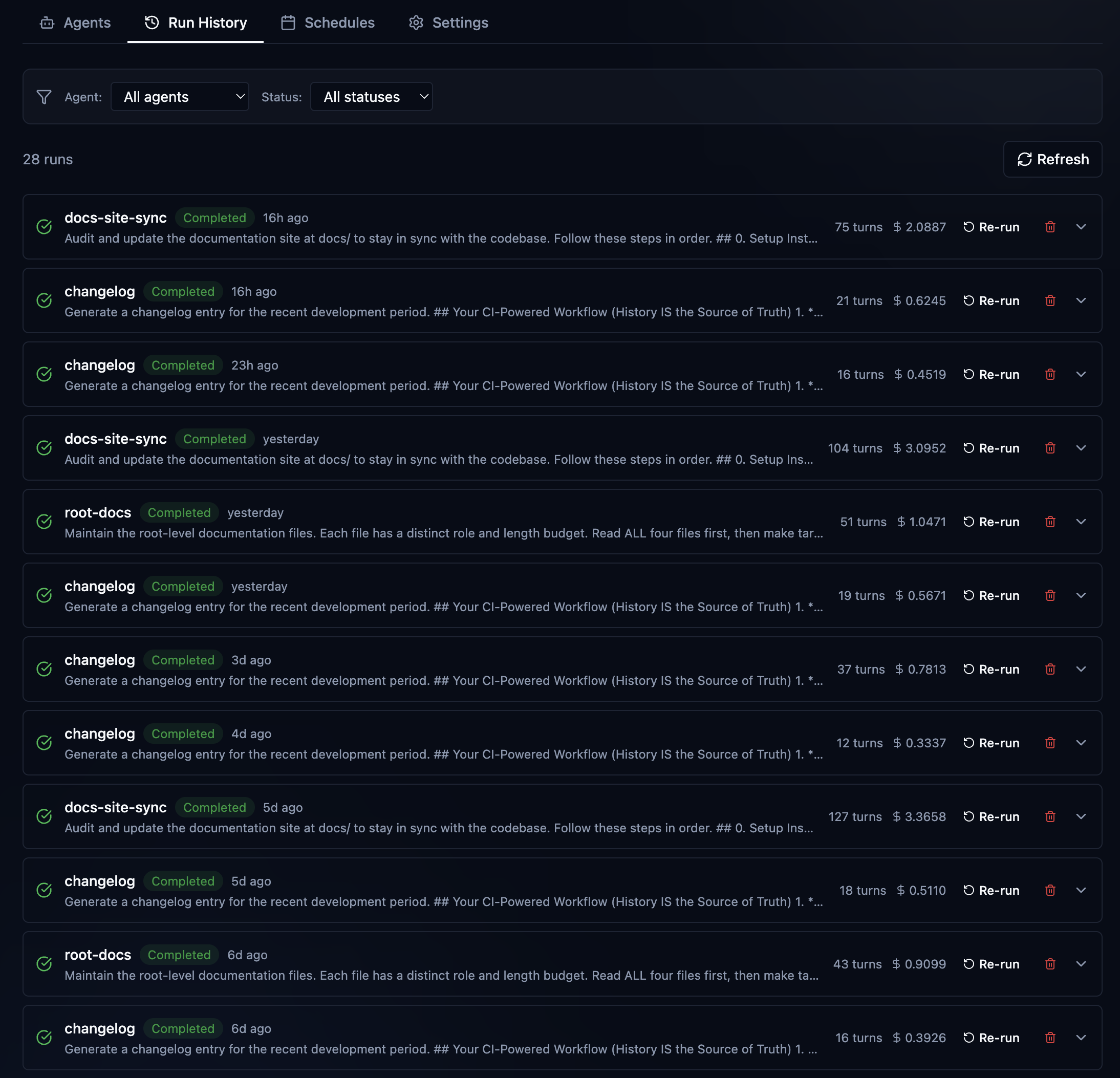The width and height of the screenshot is (1120, 1078).
Task: Open the Agents tab
Action: click(75, 23)
